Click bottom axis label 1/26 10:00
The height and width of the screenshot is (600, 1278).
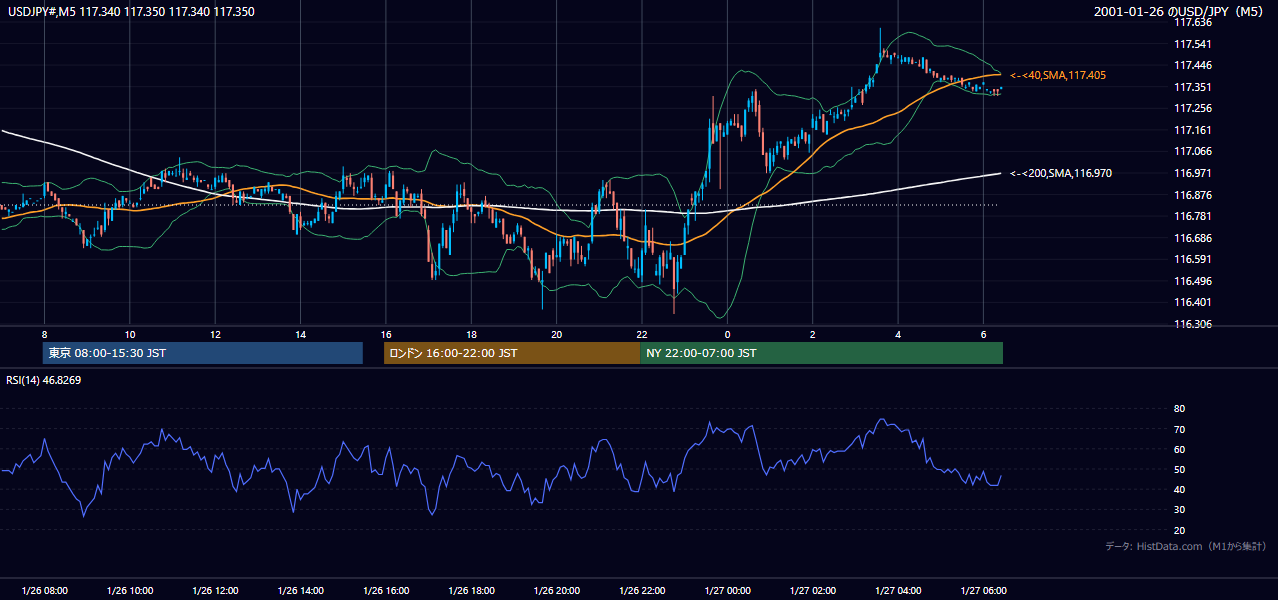130,591
